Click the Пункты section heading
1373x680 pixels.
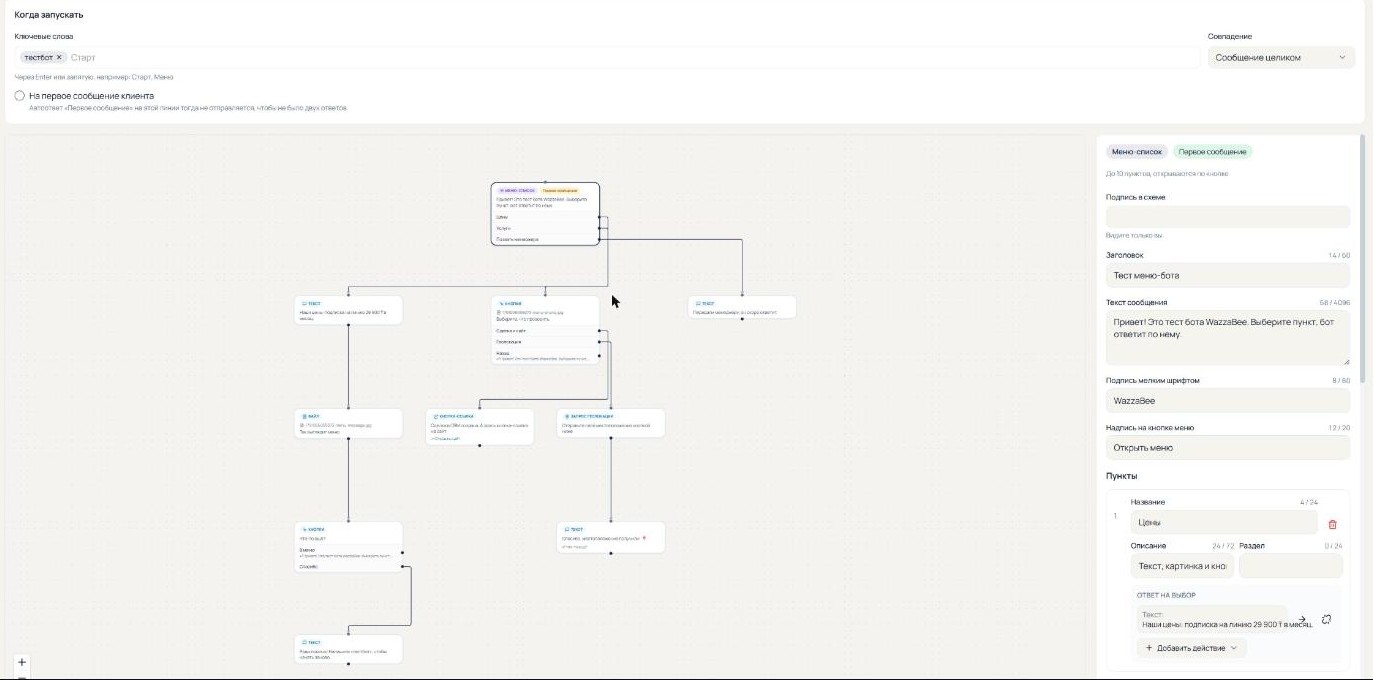click(1121, 476)
